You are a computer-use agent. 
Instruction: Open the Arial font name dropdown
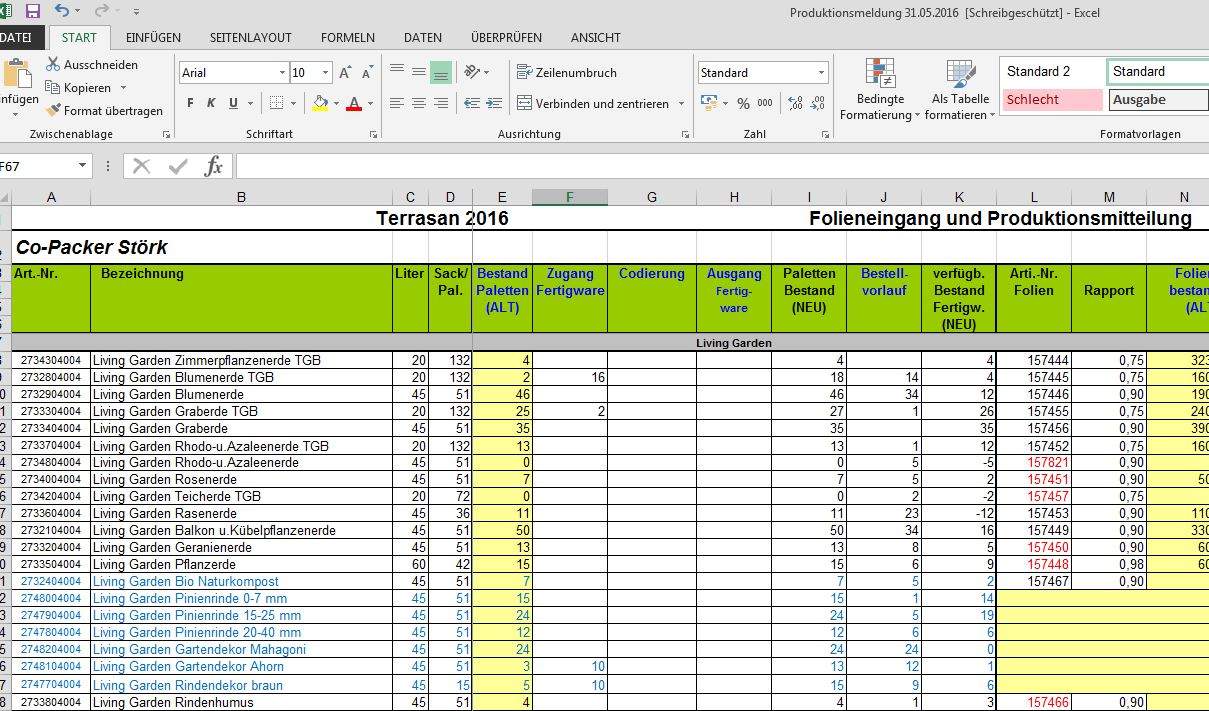point(283,72)
